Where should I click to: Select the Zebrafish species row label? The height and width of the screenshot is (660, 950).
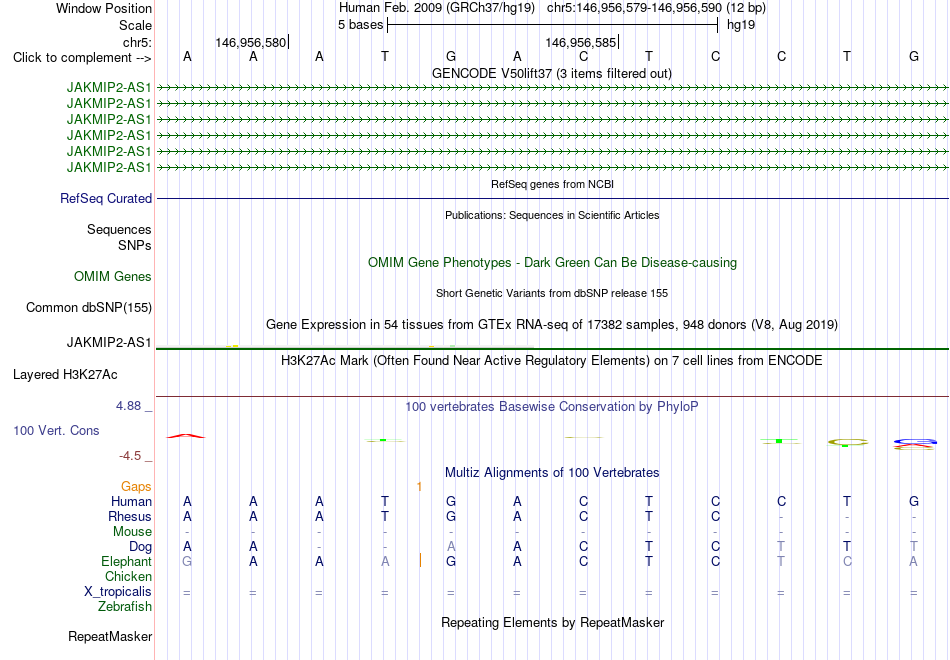pos(125,606)
